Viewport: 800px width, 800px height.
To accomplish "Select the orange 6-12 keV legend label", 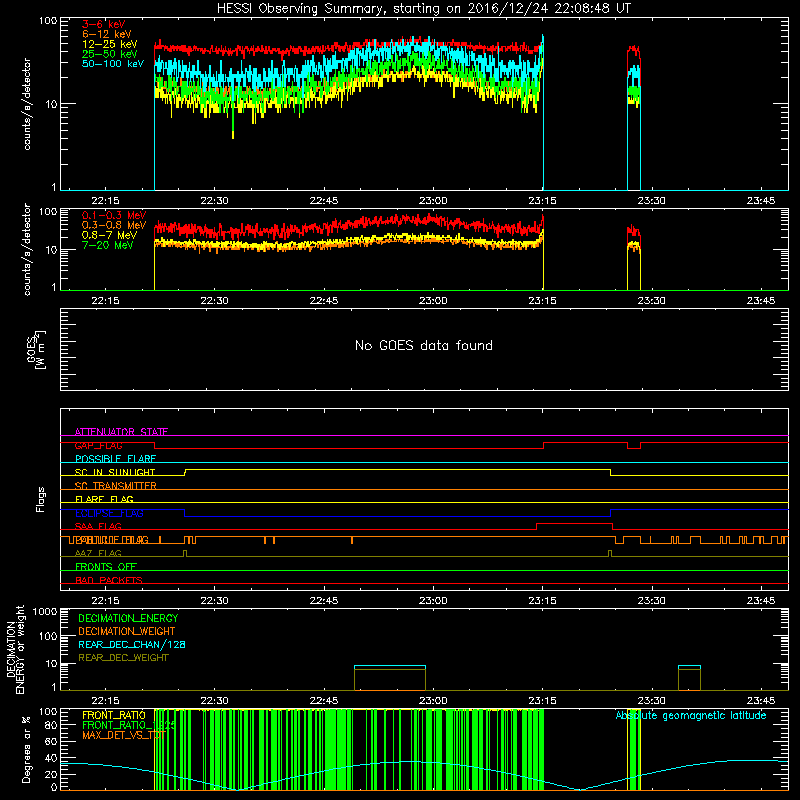I will (106, 34).
